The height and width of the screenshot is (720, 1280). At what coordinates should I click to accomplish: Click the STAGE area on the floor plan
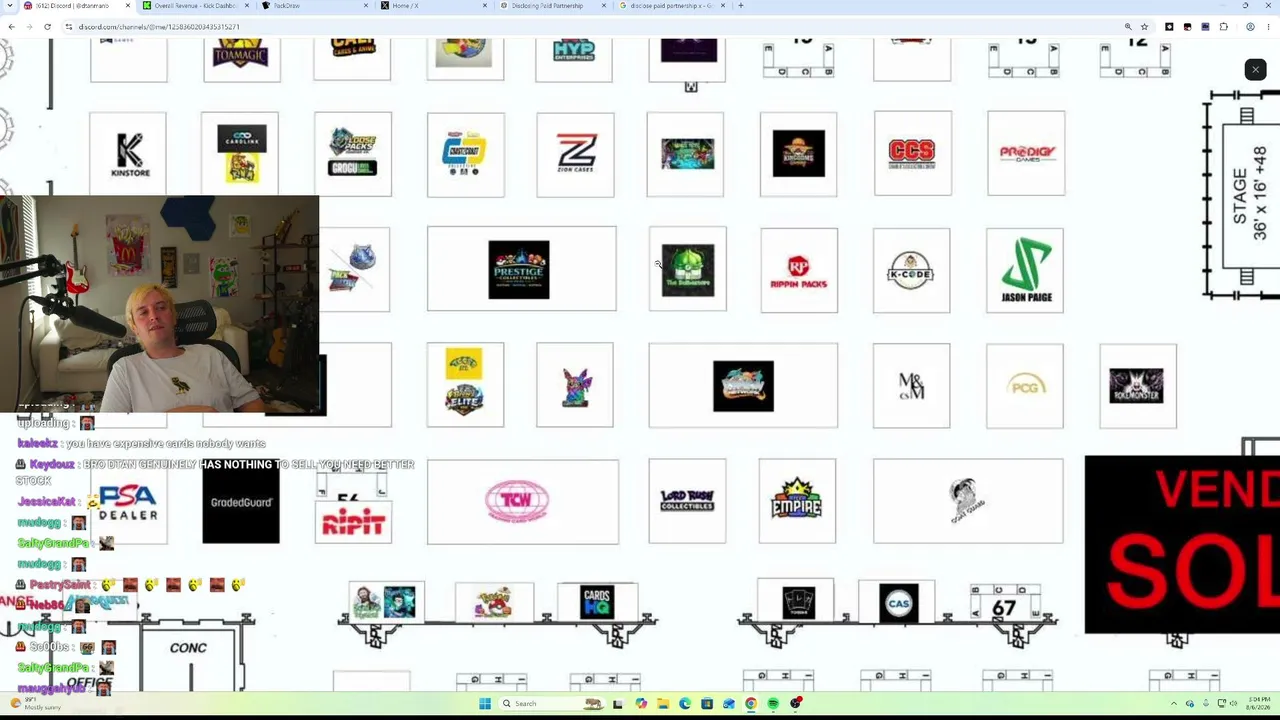click(x=1250, y=196)
